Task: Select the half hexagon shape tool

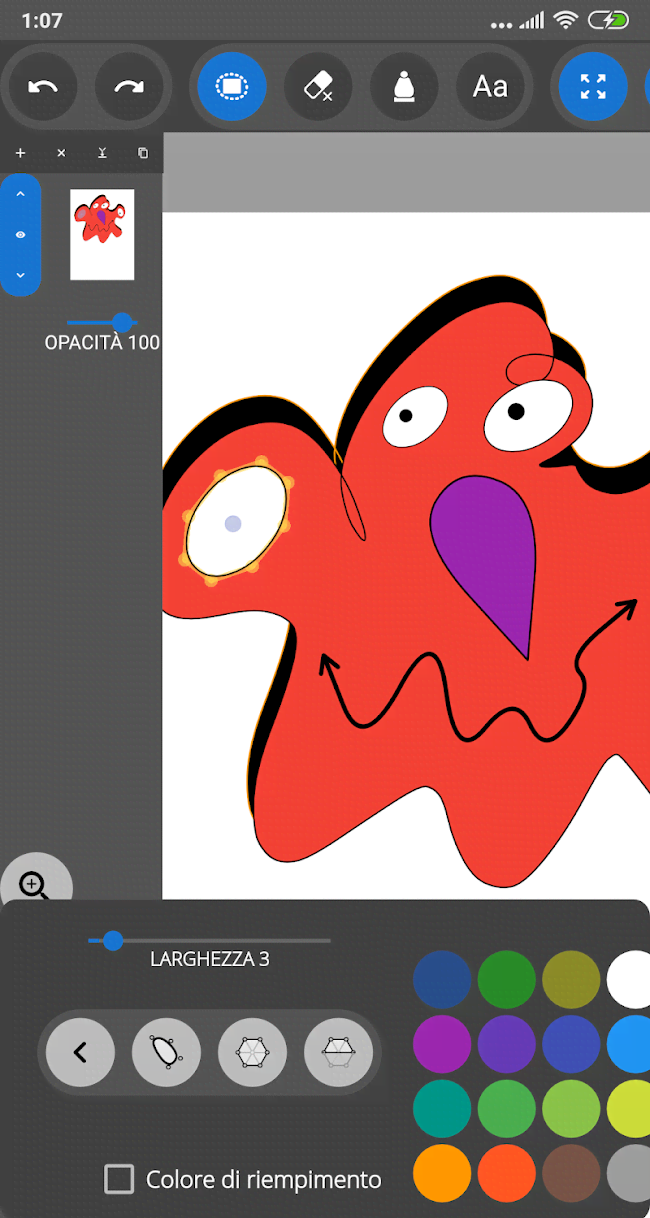Action: 338,1052
